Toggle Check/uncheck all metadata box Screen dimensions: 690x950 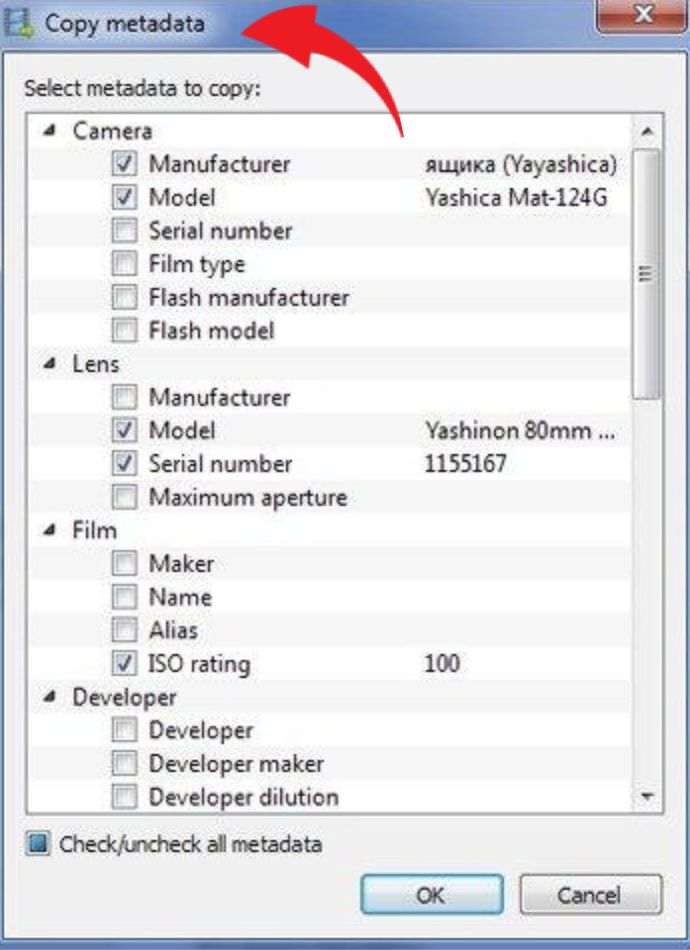38,843
